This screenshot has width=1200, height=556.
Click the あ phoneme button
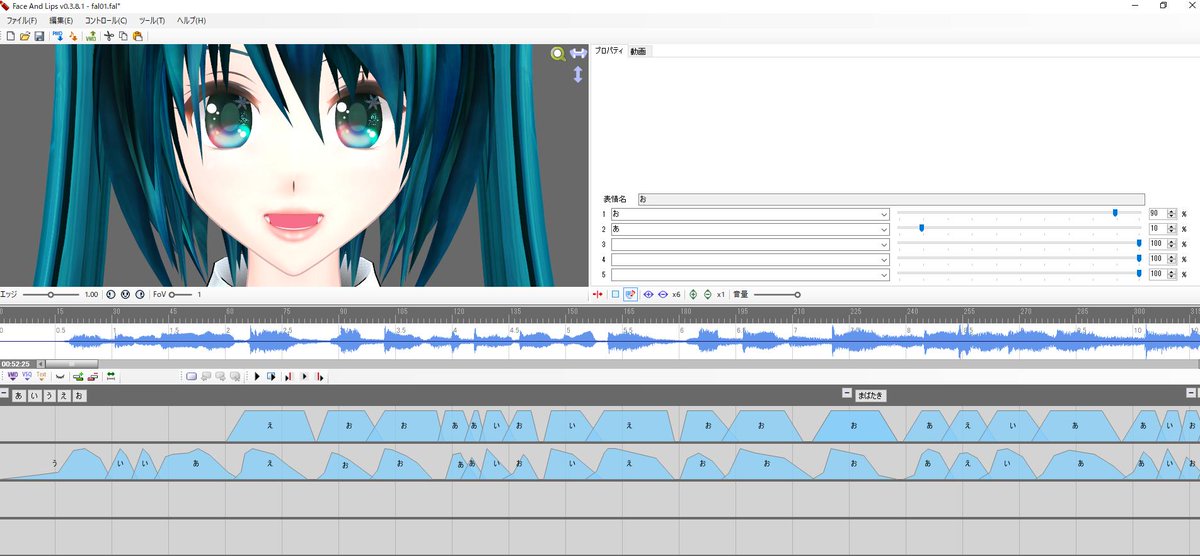tap(19, 396)
